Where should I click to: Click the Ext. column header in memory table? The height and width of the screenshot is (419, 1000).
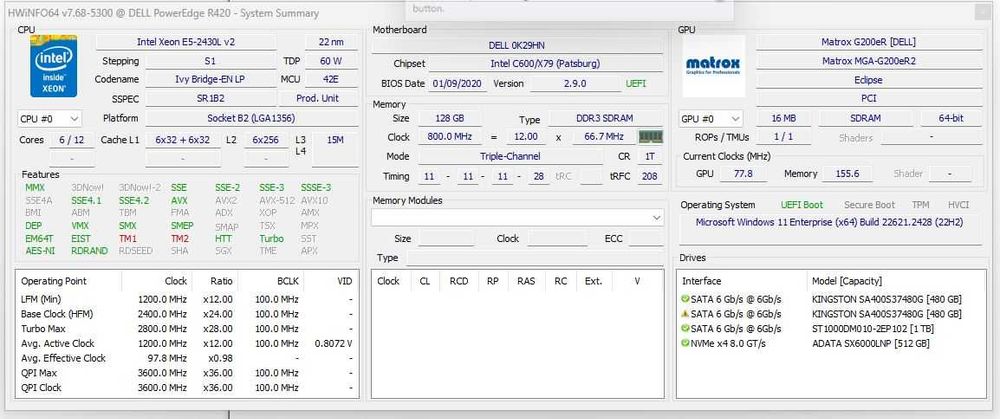click(x=594, y=281)
